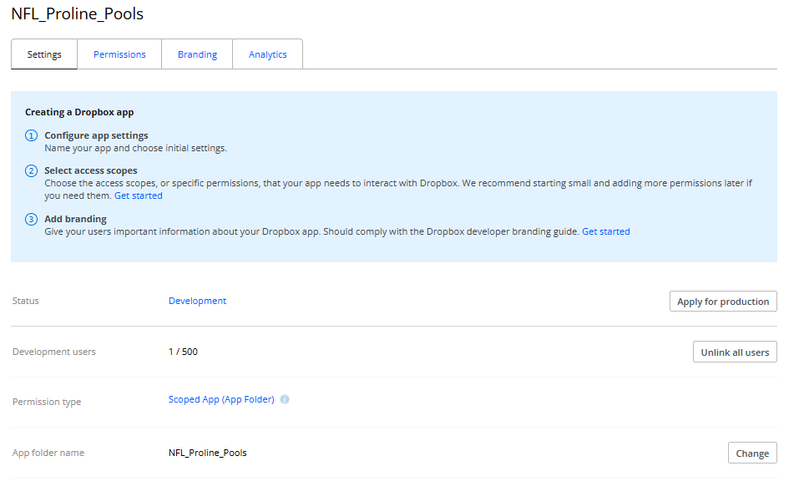The height and width of the screenshot is (482, 799).
Task: Click the step 3 circle icon
Action: click(x=32, y=219)
